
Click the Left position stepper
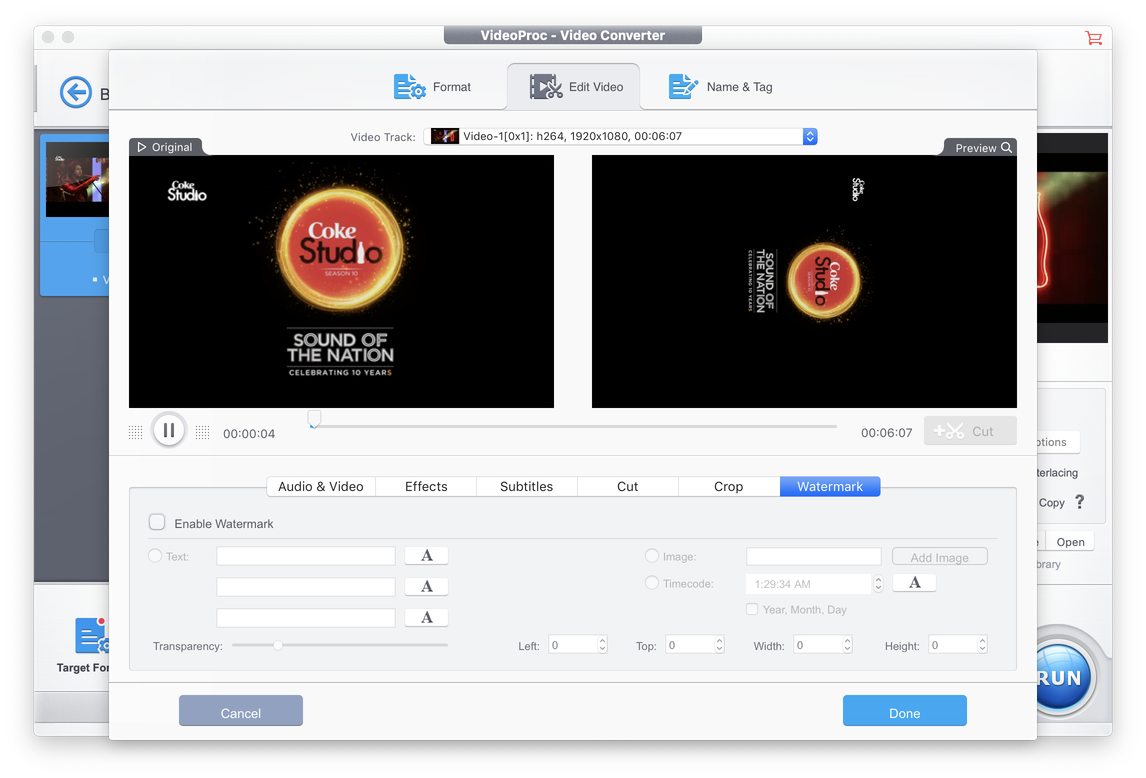pos(602,644)
